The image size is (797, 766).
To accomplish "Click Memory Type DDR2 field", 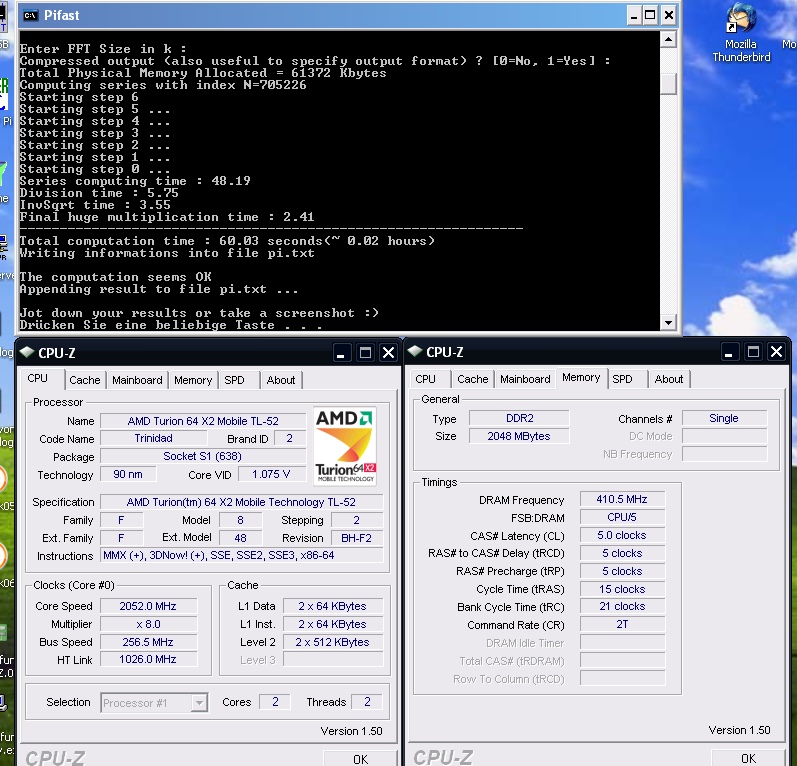I will [x=519, y=418].
